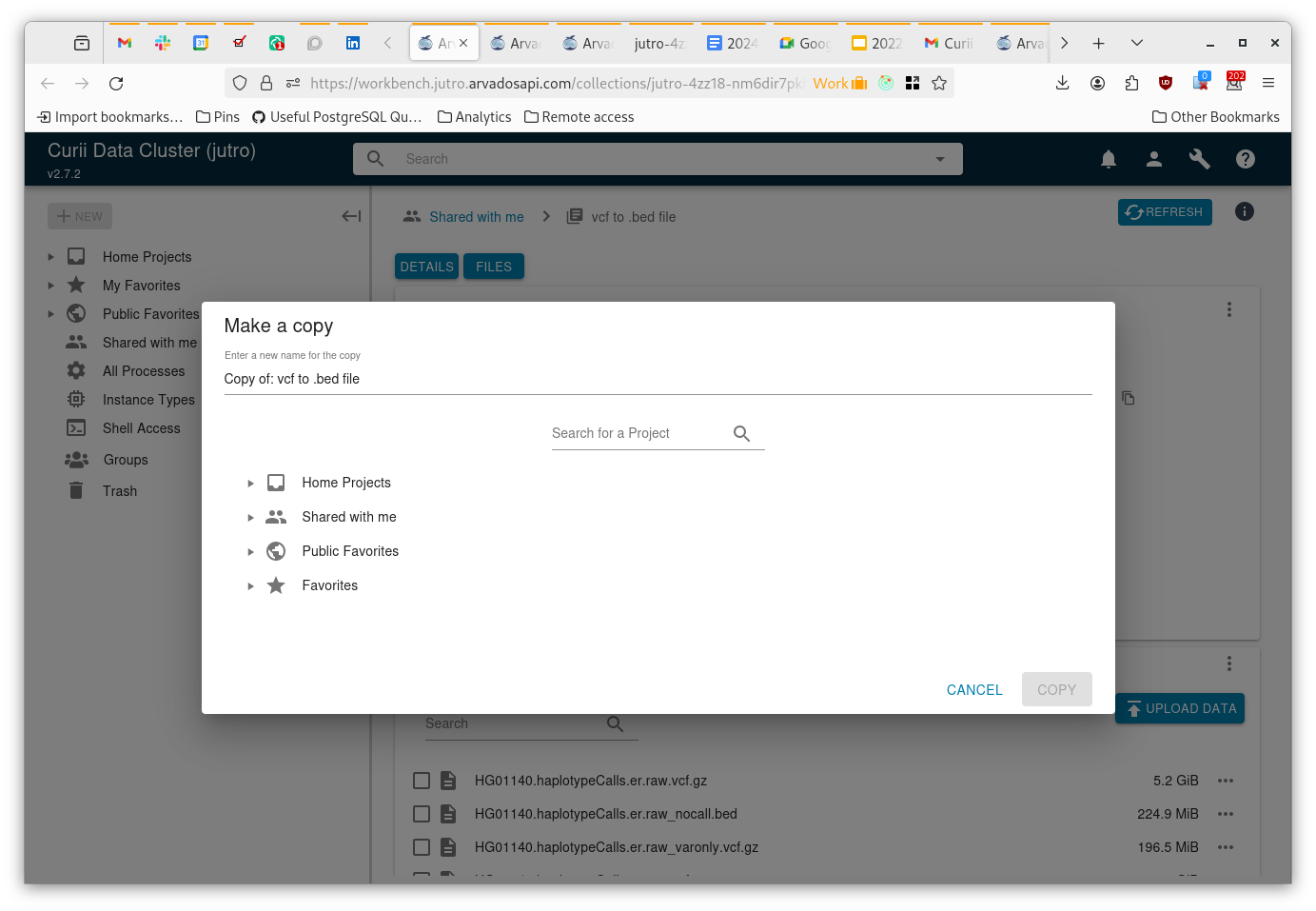1316x911 pixels.
Task: Expand Home Projects in copy dialog tree
Action: point(250,484)
